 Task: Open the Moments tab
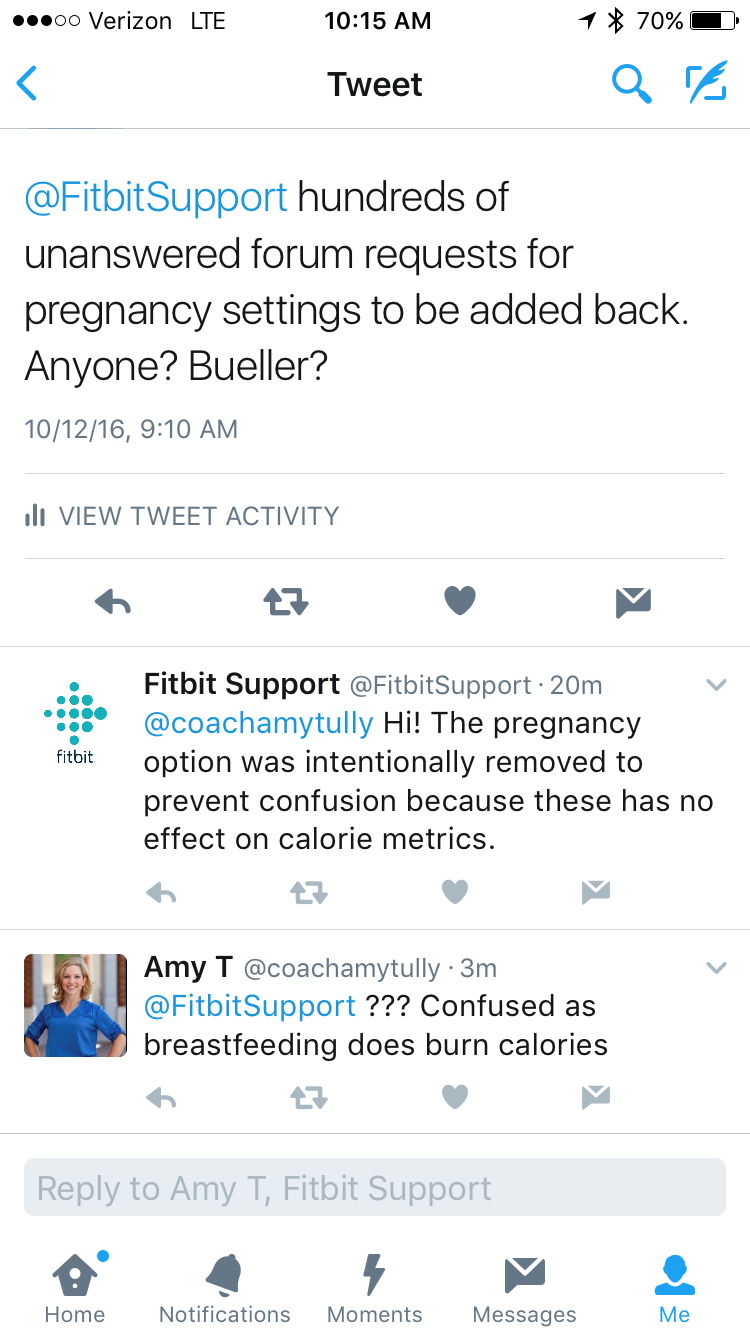coord(375,1288)
